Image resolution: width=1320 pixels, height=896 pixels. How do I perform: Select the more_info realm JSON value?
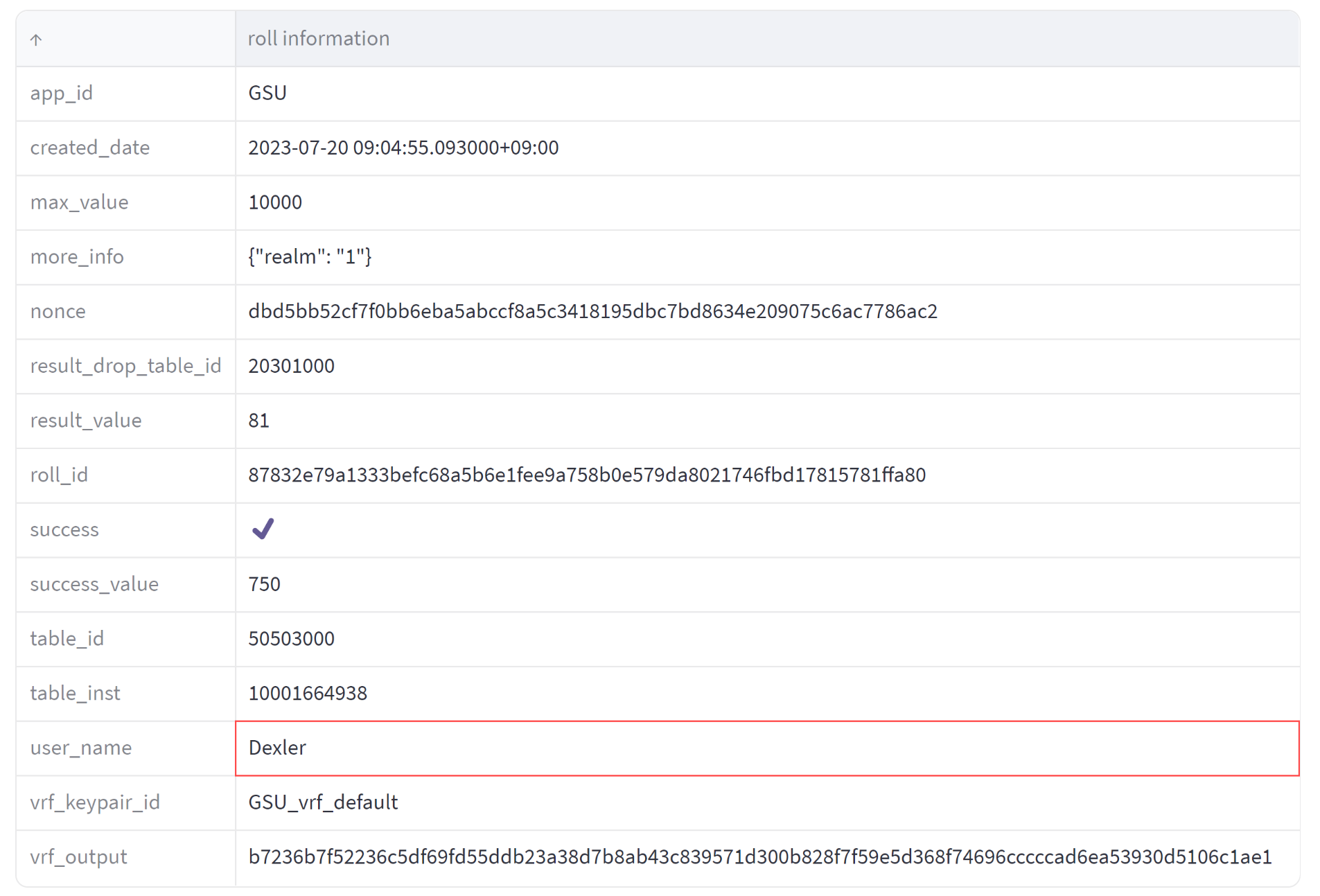(310, 257)
